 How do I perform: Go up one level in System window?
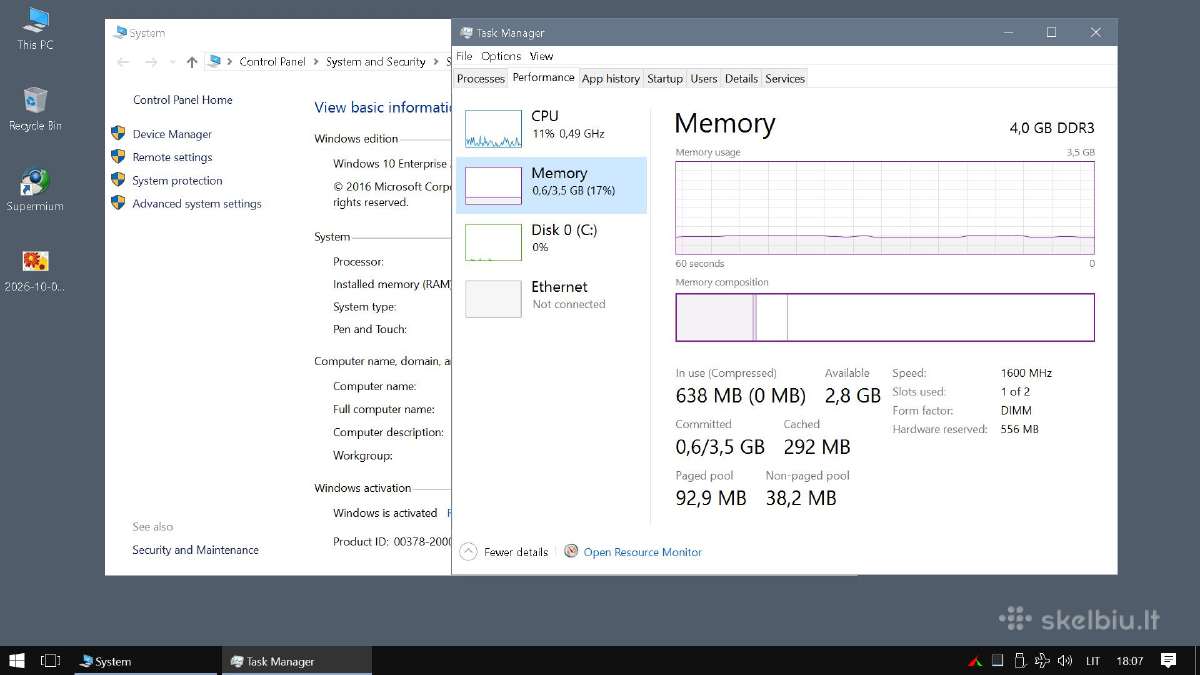(192, 62)
